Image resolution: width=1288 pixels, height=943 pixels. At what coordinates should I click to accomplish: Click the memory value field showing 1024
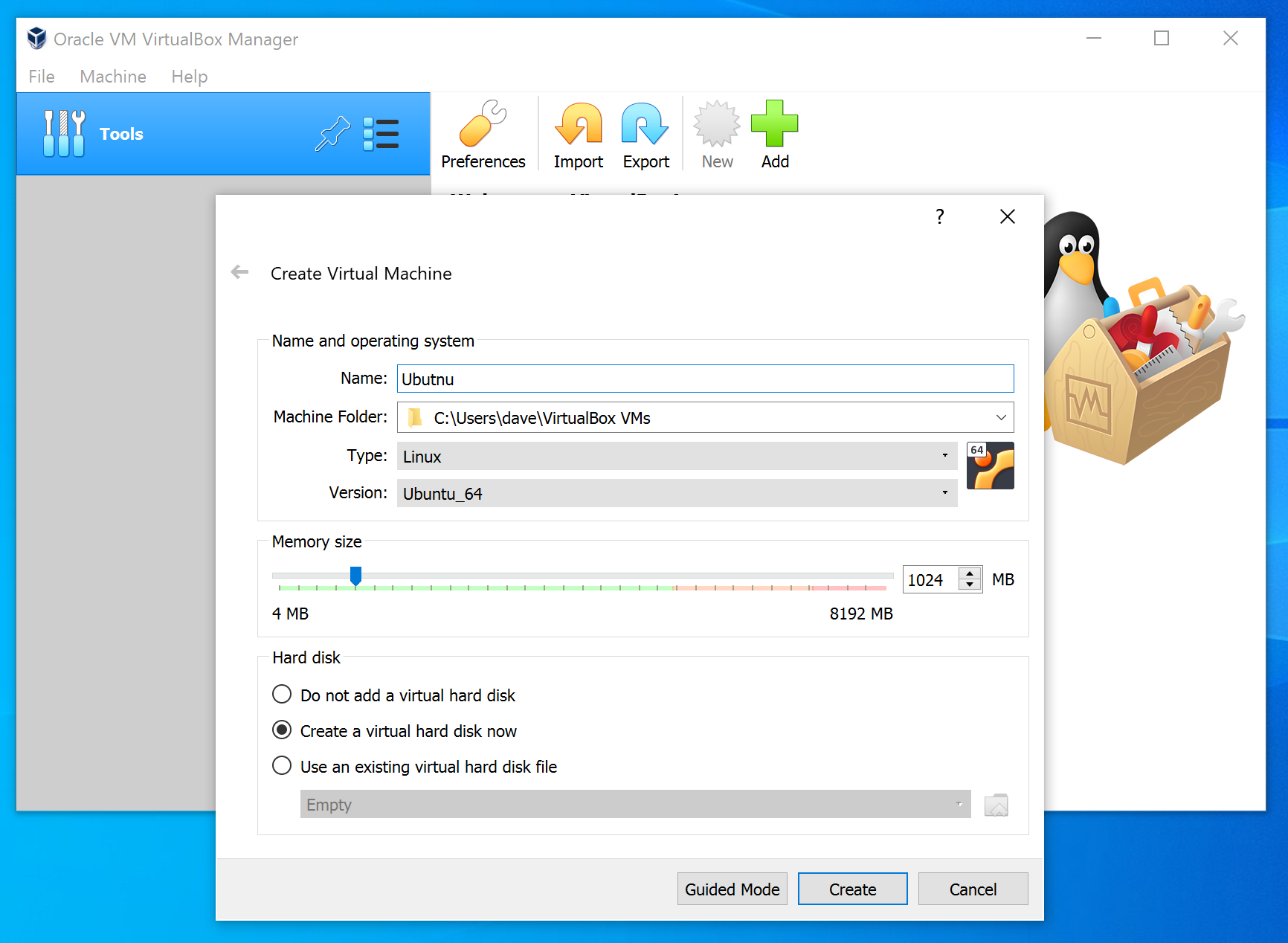(x=930, y=579)
